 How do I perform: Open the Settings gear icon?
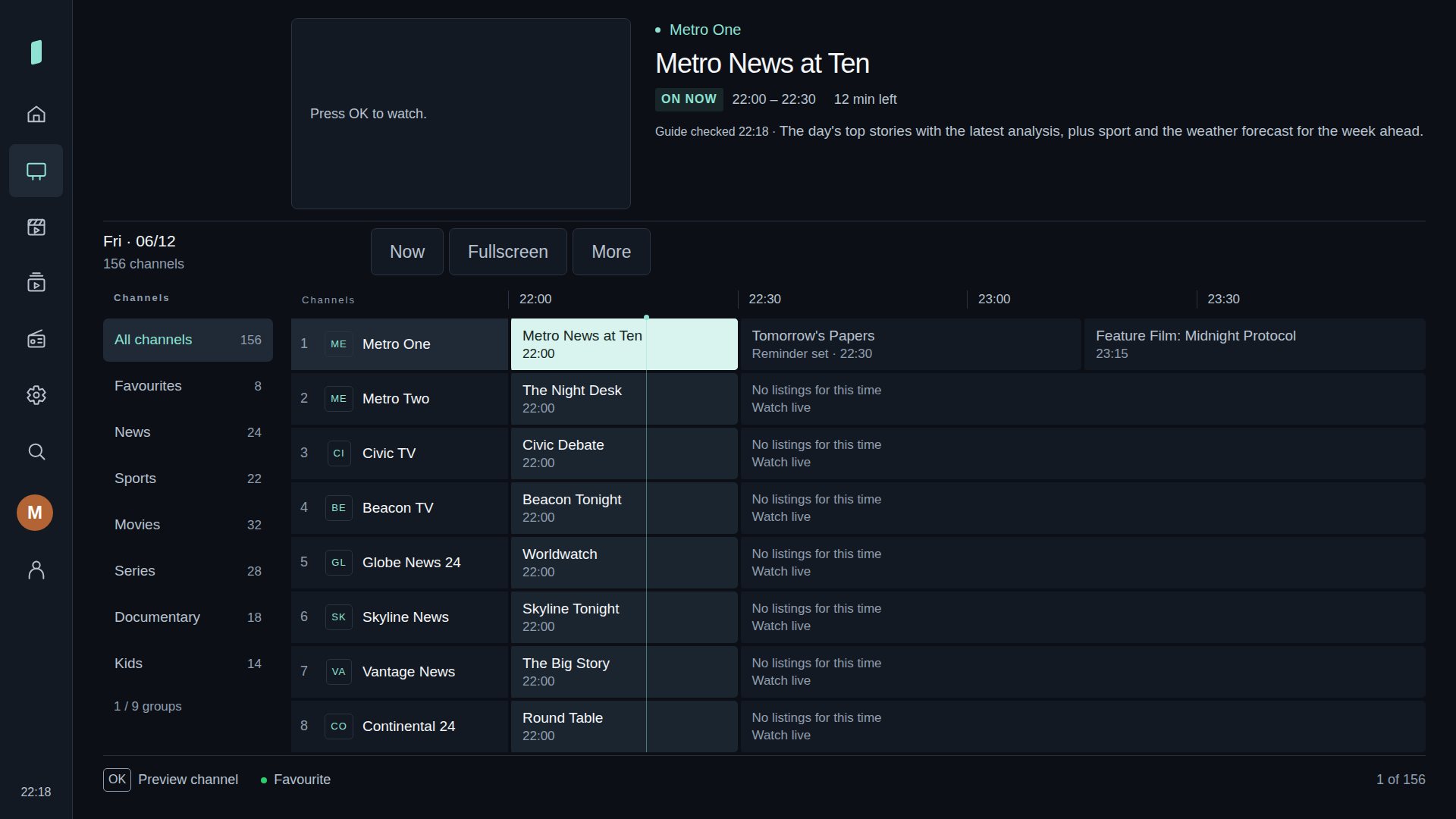point(36,395)
